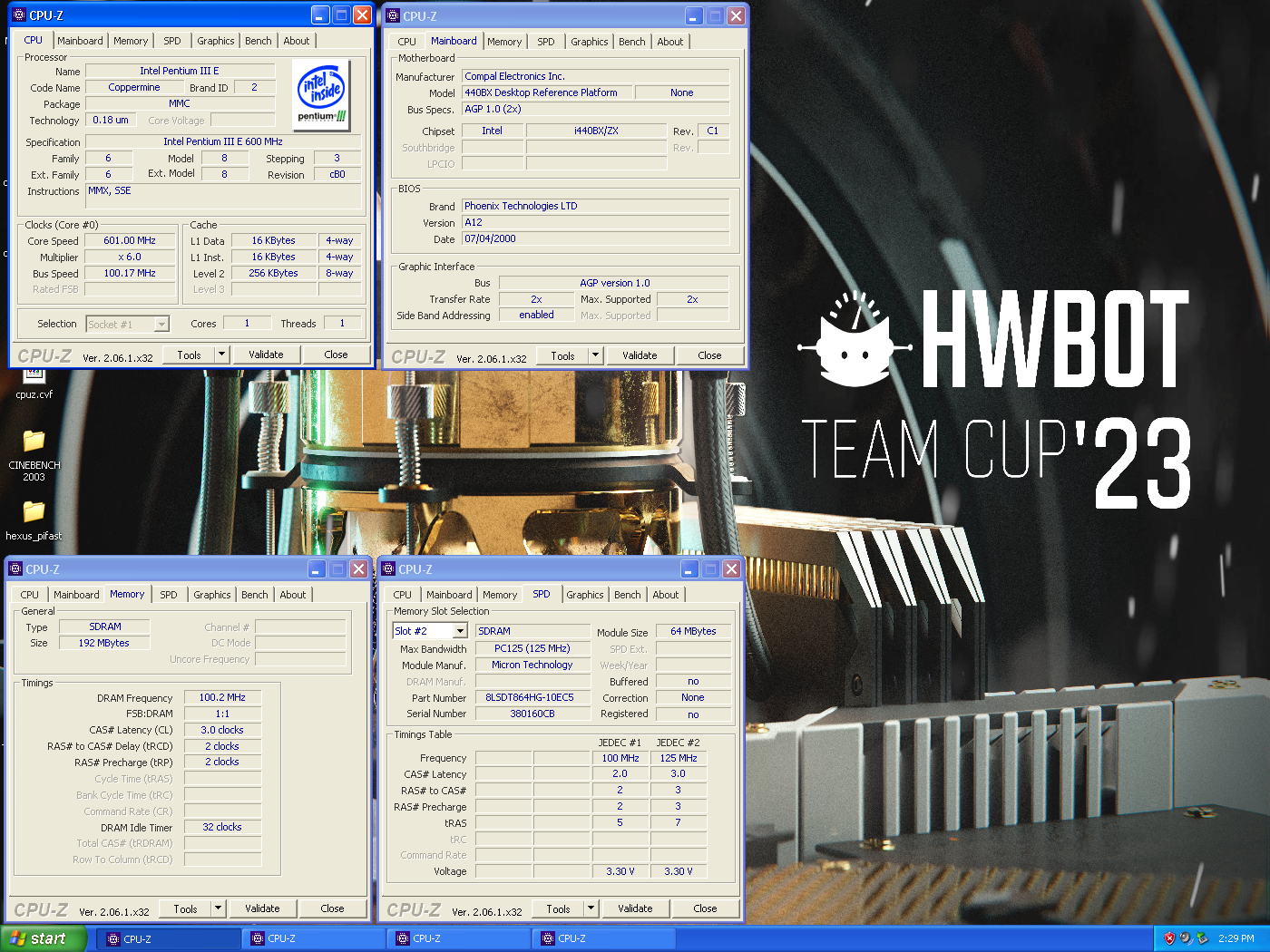Open Graphics tab in SPD window
This screenshot has width=1270, height=952.
click(x=585, y=595)
